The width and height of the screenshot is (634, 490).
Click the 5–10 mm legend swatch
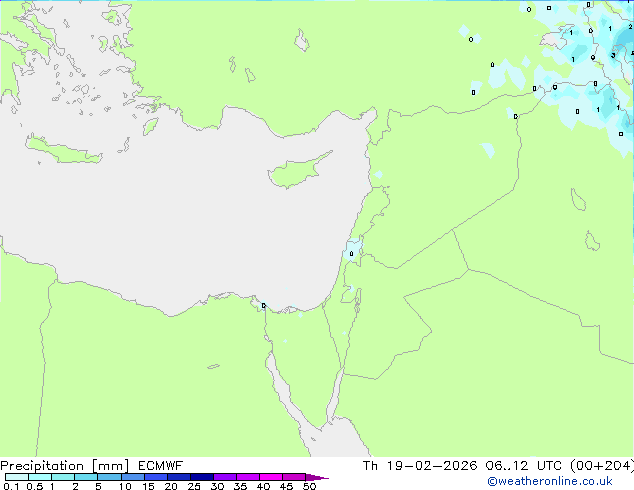click(110, 477)
